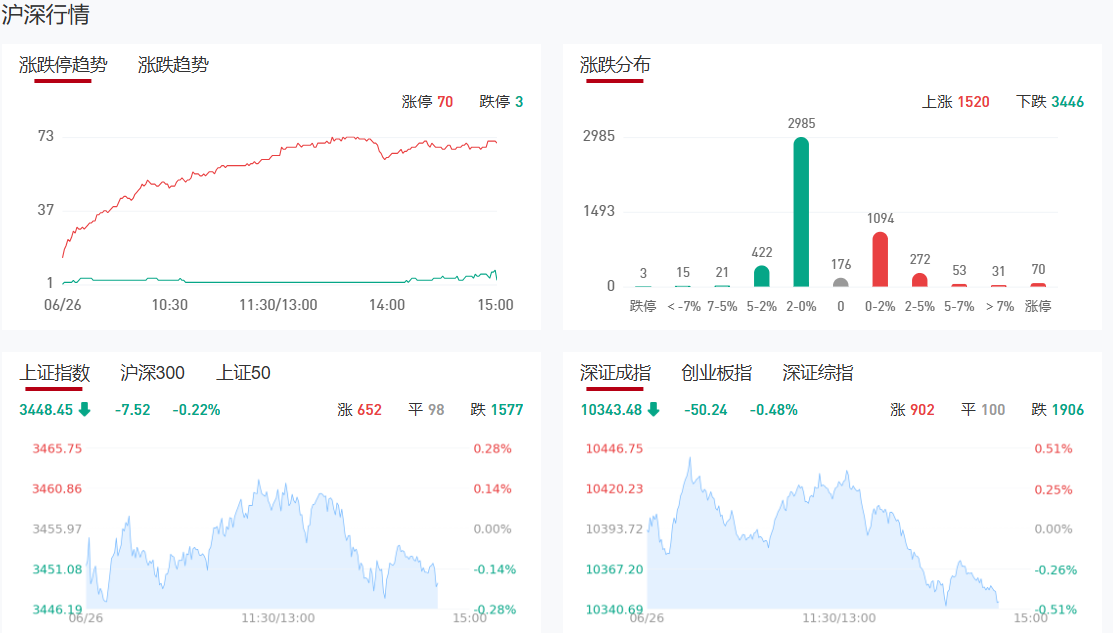Viewport: 1113px width, 633px height.
Task: Open the 沪深300 index tab
Action: [152, 373]
